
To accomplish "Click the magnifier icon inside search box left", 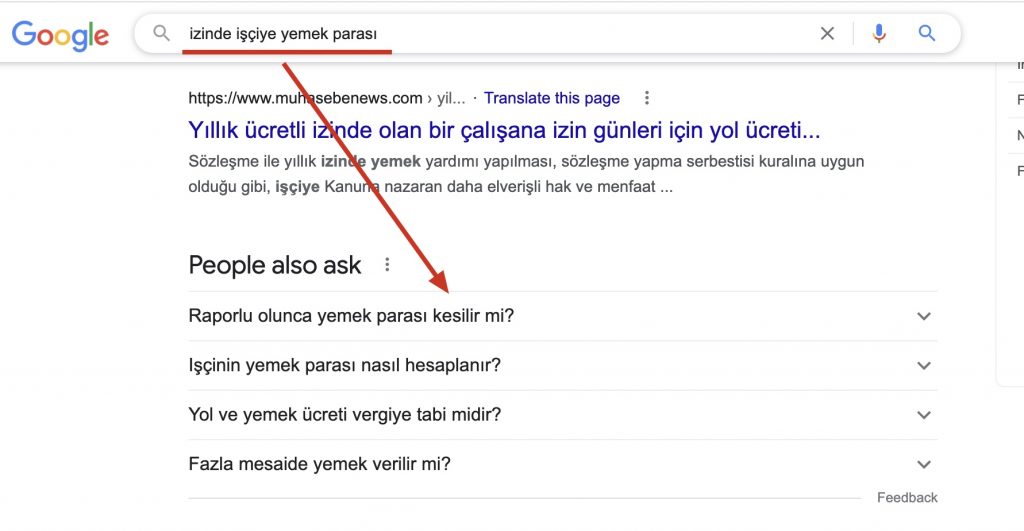I will [161, 33].
